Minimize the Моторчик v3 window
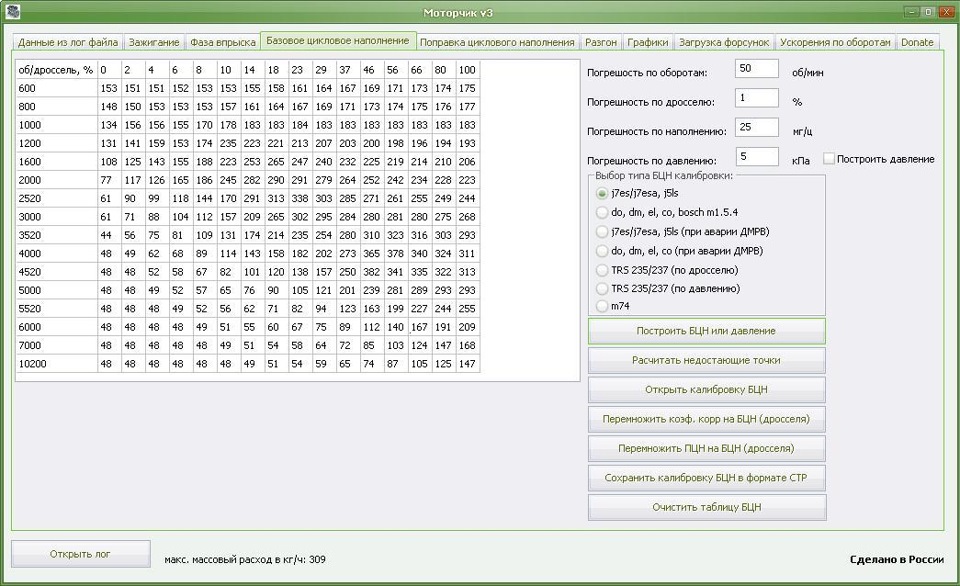This screenshot has height=586, width=960. point(912,12)
